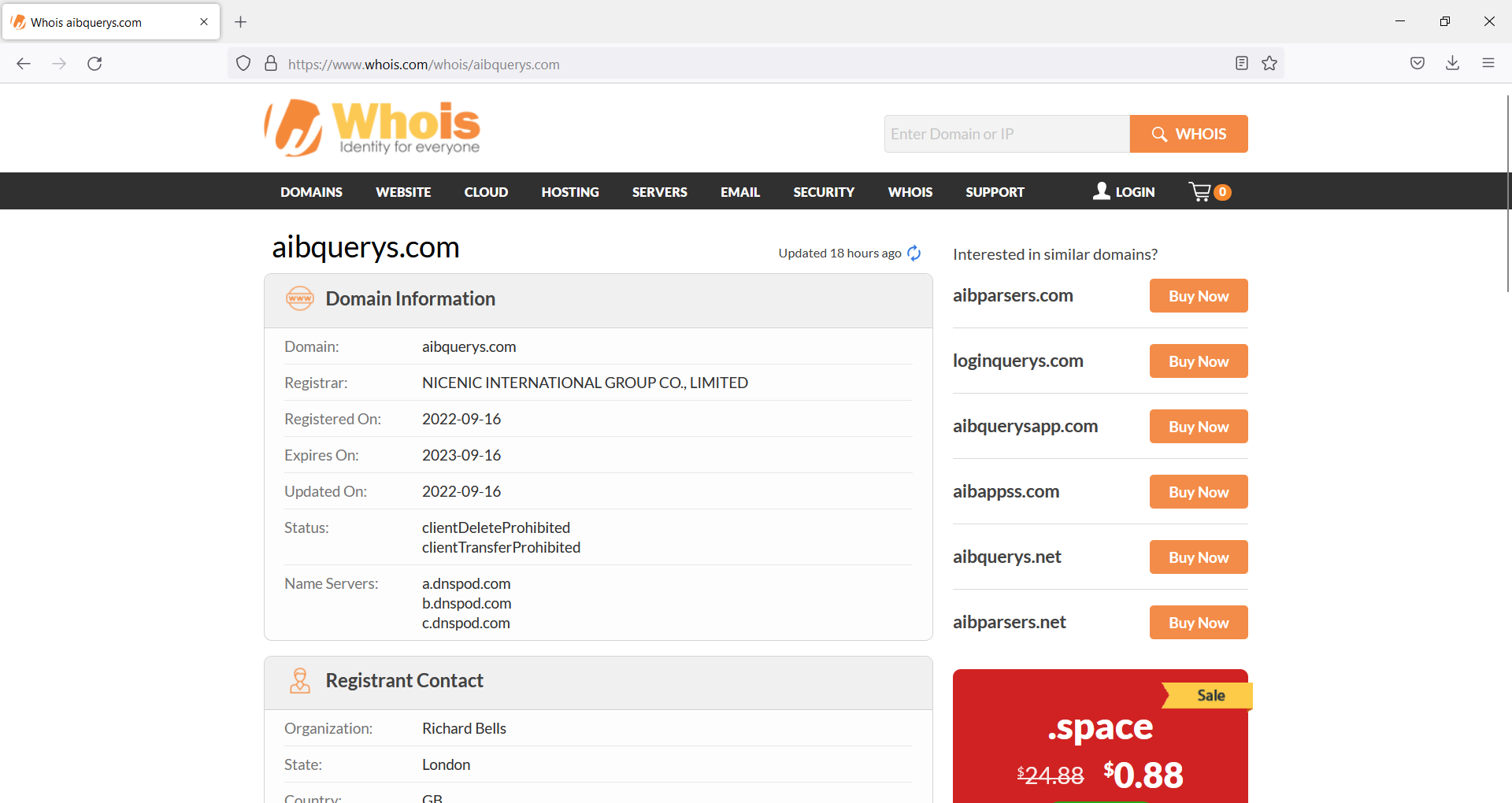The image size is (1512, 803).
Task: Click the LOGIN user link
Action: 1124,191
